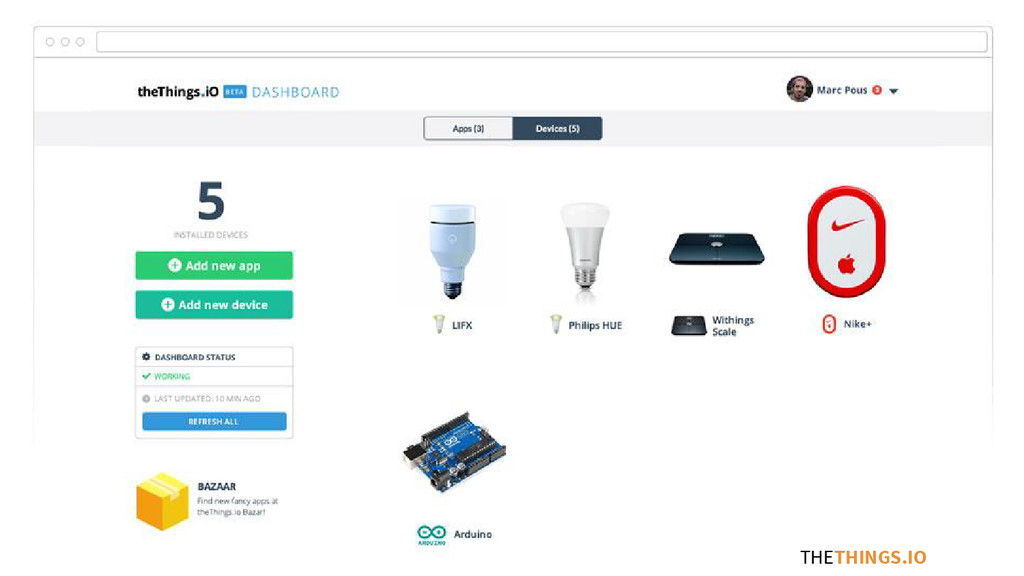Open the Arduino board thumbnail

(455, 452)
